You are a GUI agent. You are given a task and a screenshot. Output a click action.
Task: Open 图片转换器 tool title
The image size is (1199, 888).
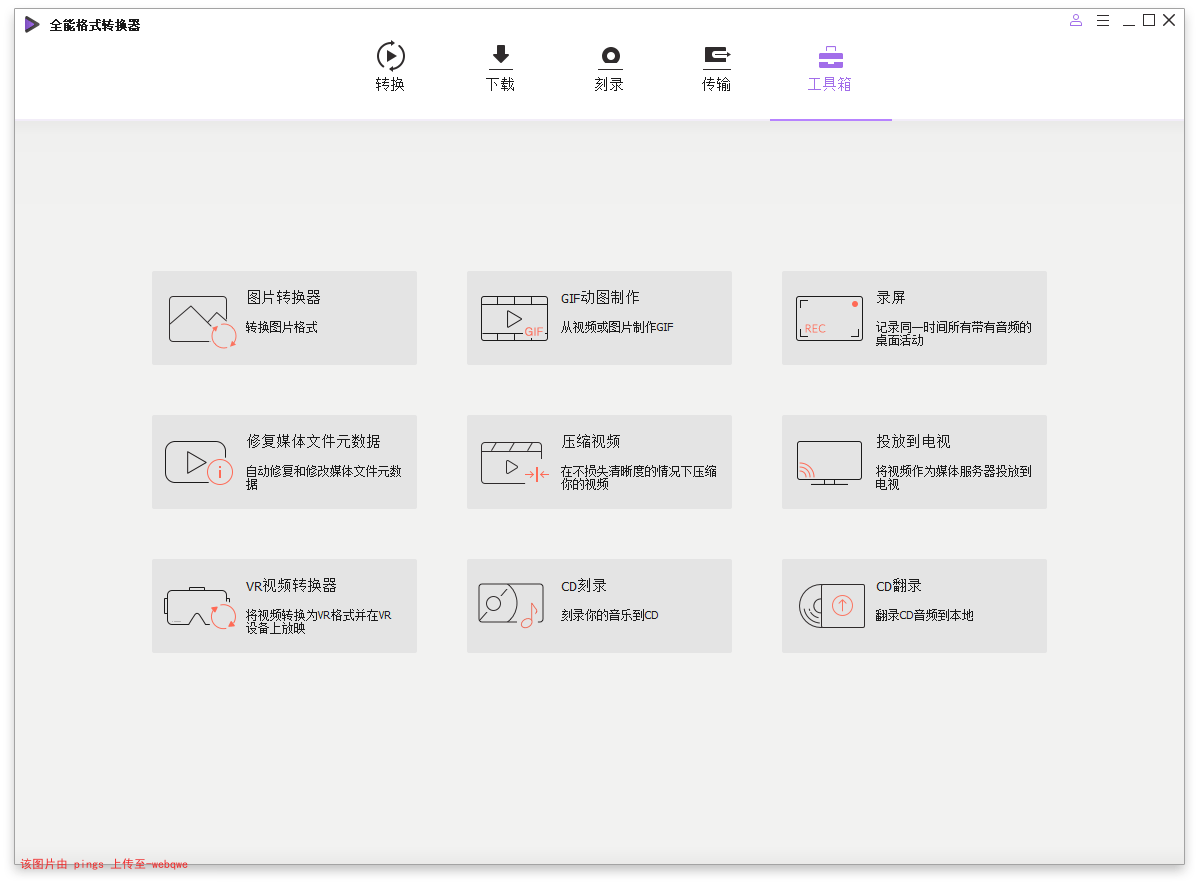[284, 297]
